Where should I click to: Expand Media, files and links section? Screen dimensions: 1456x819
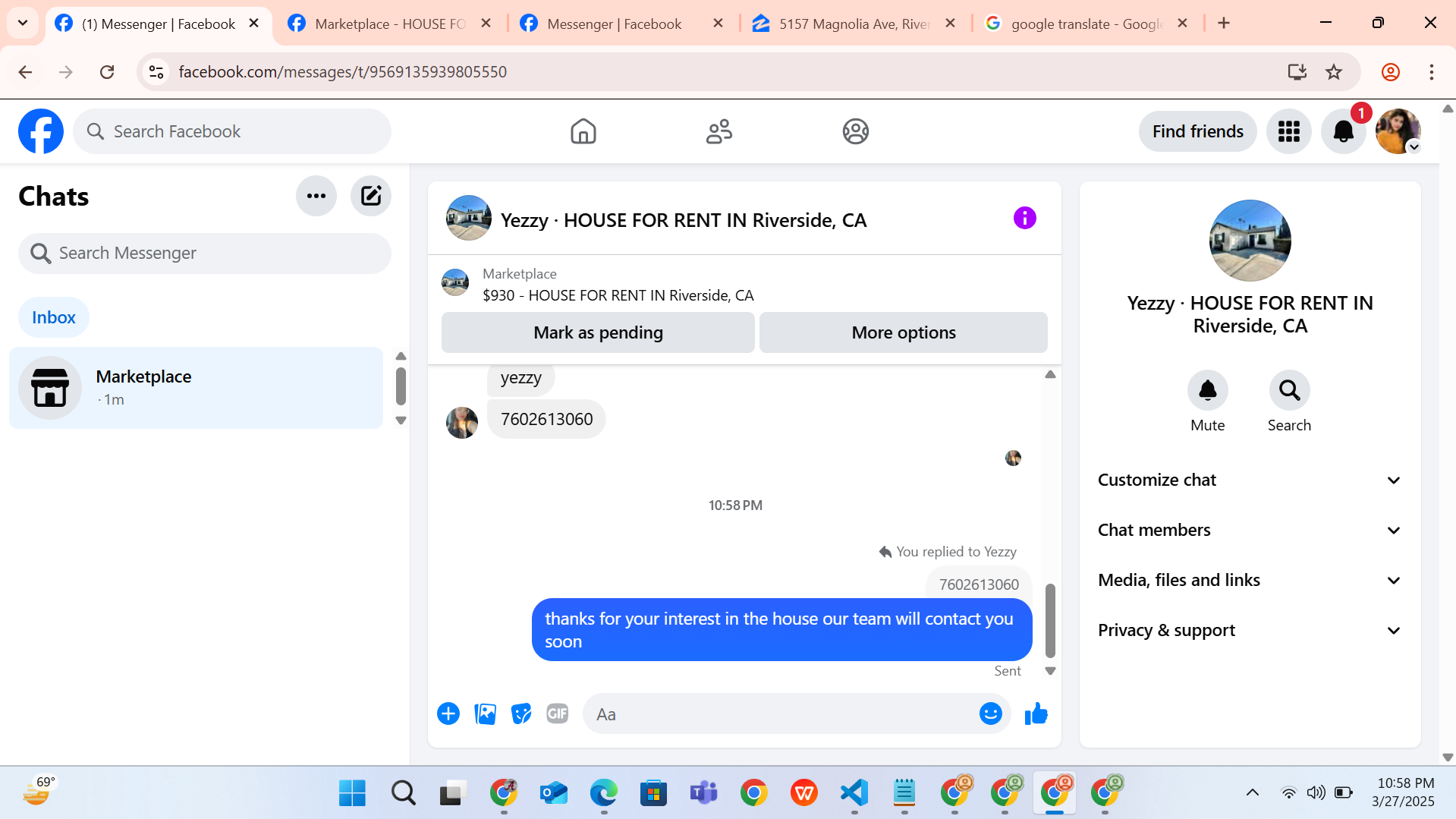[1250, 580]
